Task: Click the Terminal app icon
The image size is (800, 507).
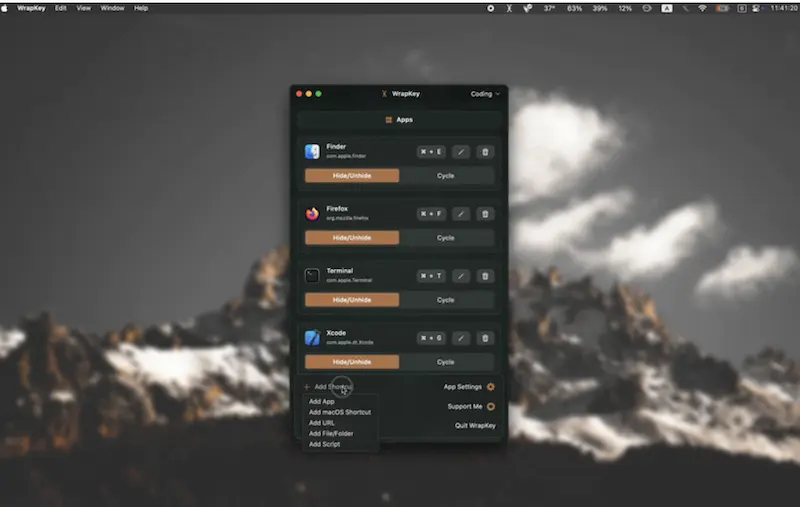Action: [312, 276]
